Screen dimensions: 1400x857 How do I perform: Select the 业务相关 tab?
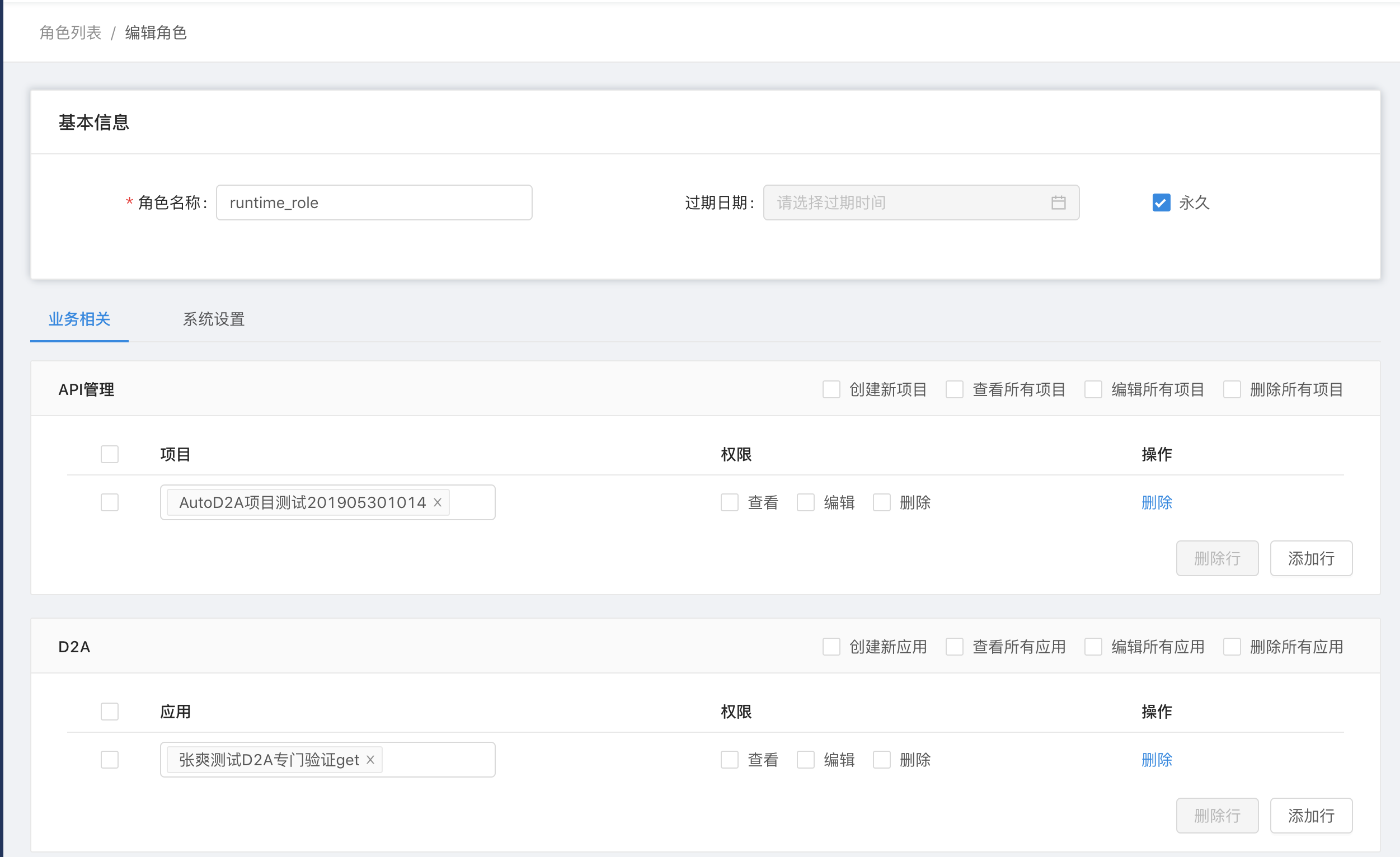pos(79,319)
